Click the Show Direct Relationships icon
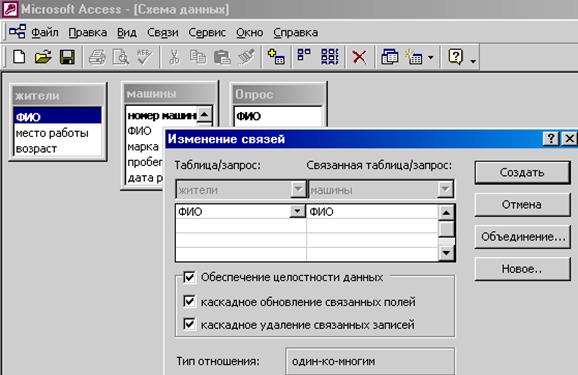The width and height of the screenshot is (578, 375). tap(304, 56)
